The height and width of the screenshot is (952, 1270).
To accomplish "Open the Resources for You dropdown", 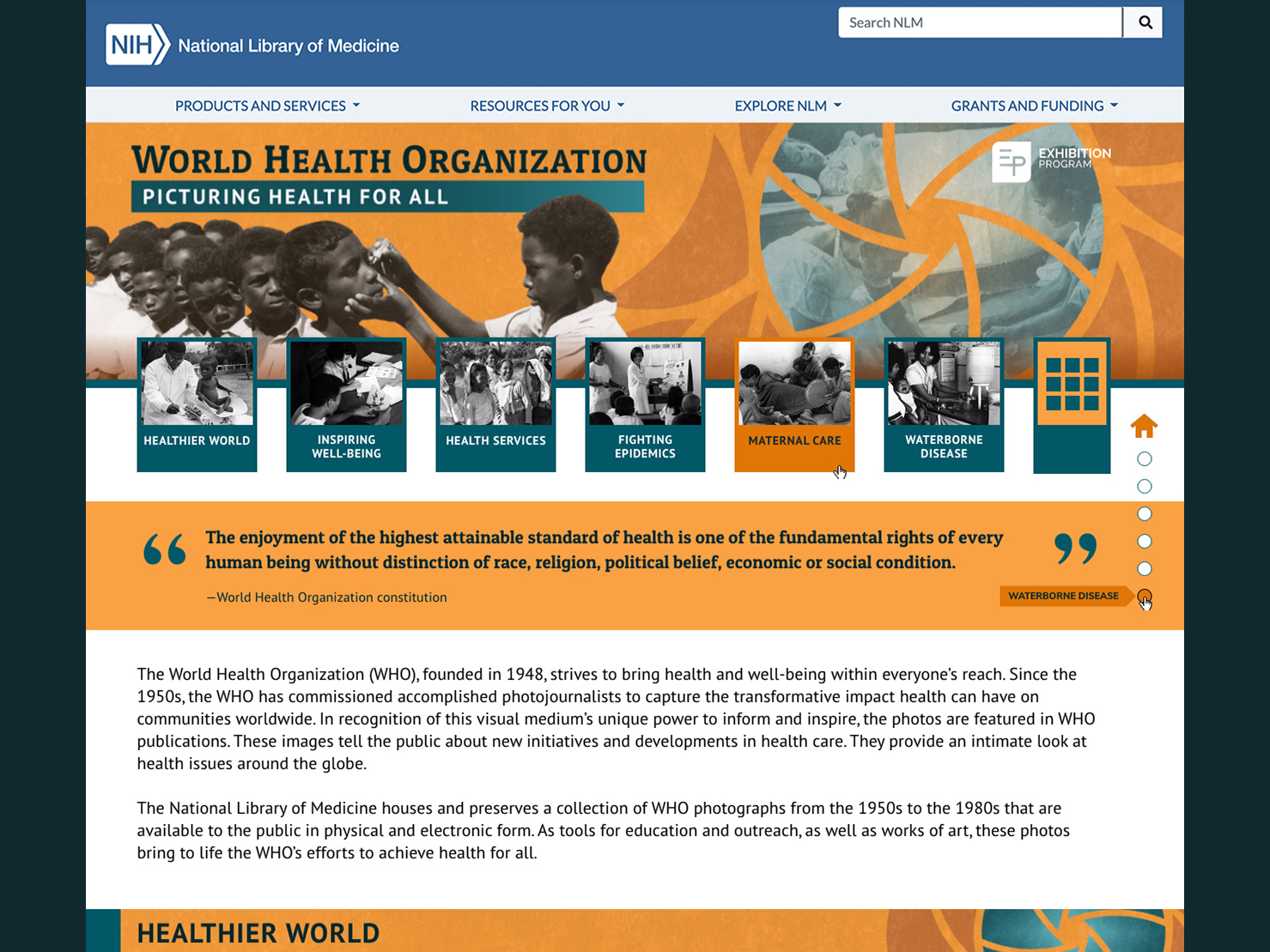I will click(547, 106).
